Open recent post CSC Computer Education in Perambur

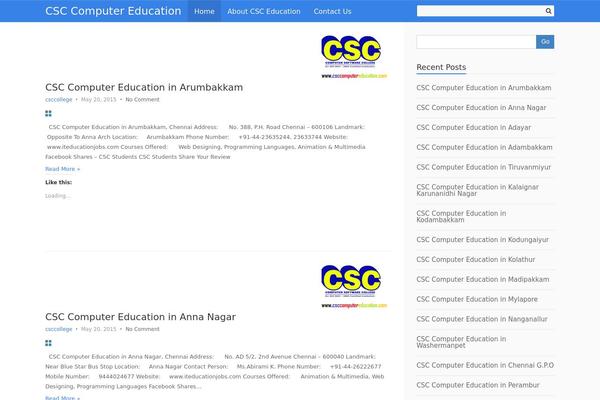478,385
